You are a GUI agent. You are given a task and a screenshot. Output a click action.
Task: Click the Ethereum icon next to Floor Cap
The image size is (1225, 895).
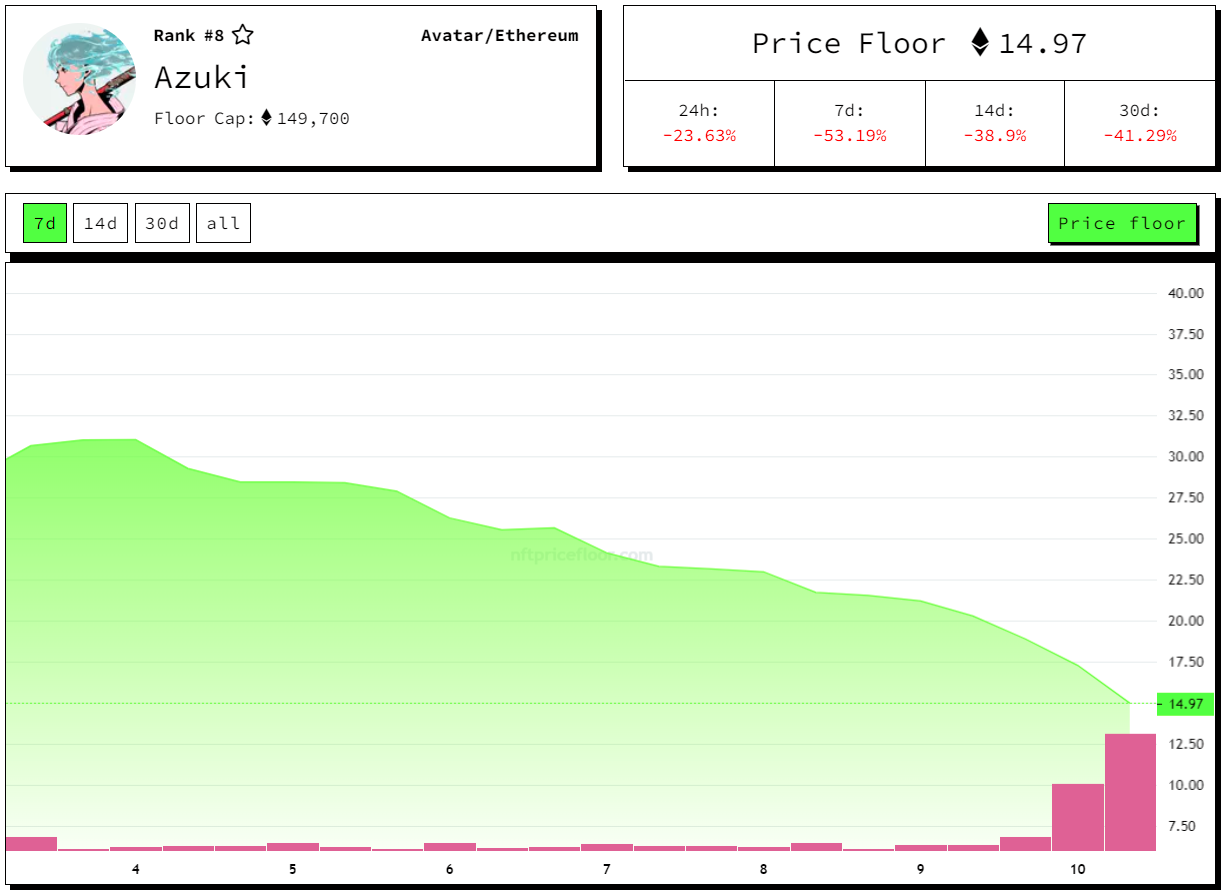pos(266,118)
